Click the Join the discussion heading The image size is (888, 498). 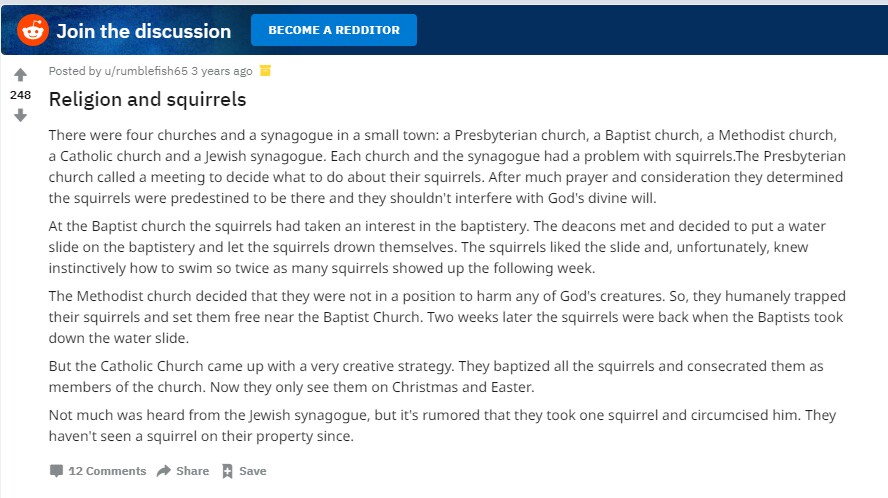tap(144, 31)
